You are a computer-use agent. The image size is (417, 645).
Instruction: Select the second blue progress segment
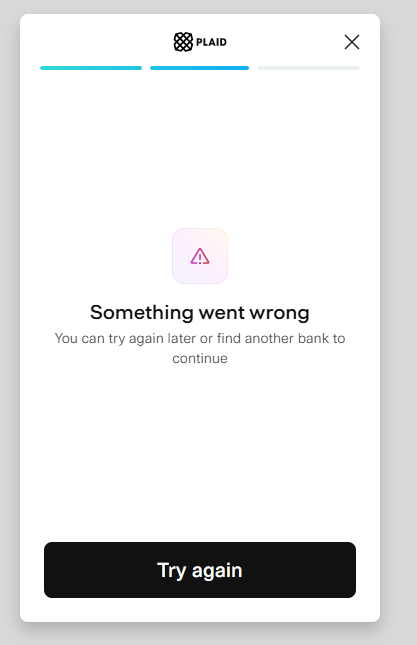[199, 68]
